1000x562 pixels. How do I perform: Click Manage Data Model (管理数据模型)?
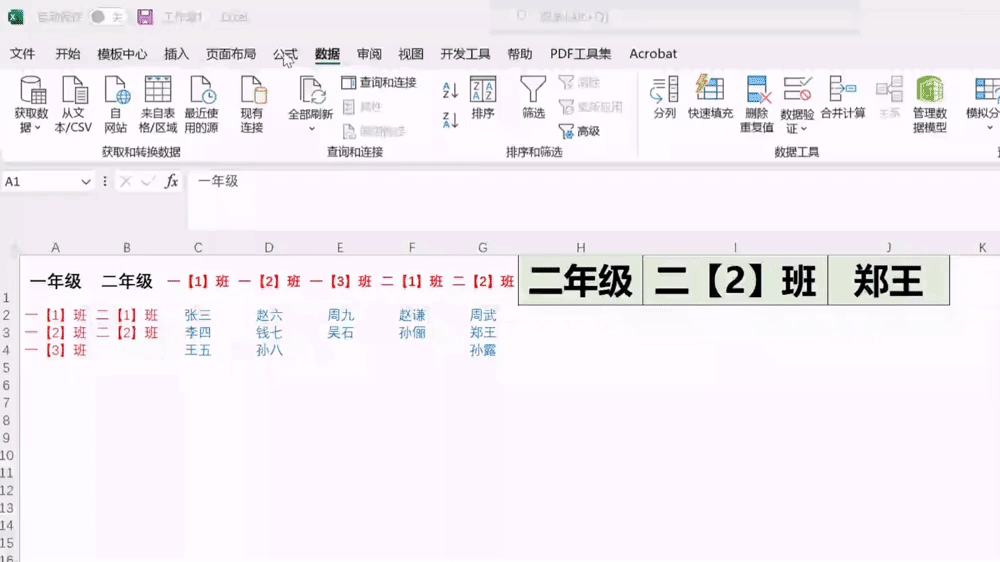(x=929, y=104)
